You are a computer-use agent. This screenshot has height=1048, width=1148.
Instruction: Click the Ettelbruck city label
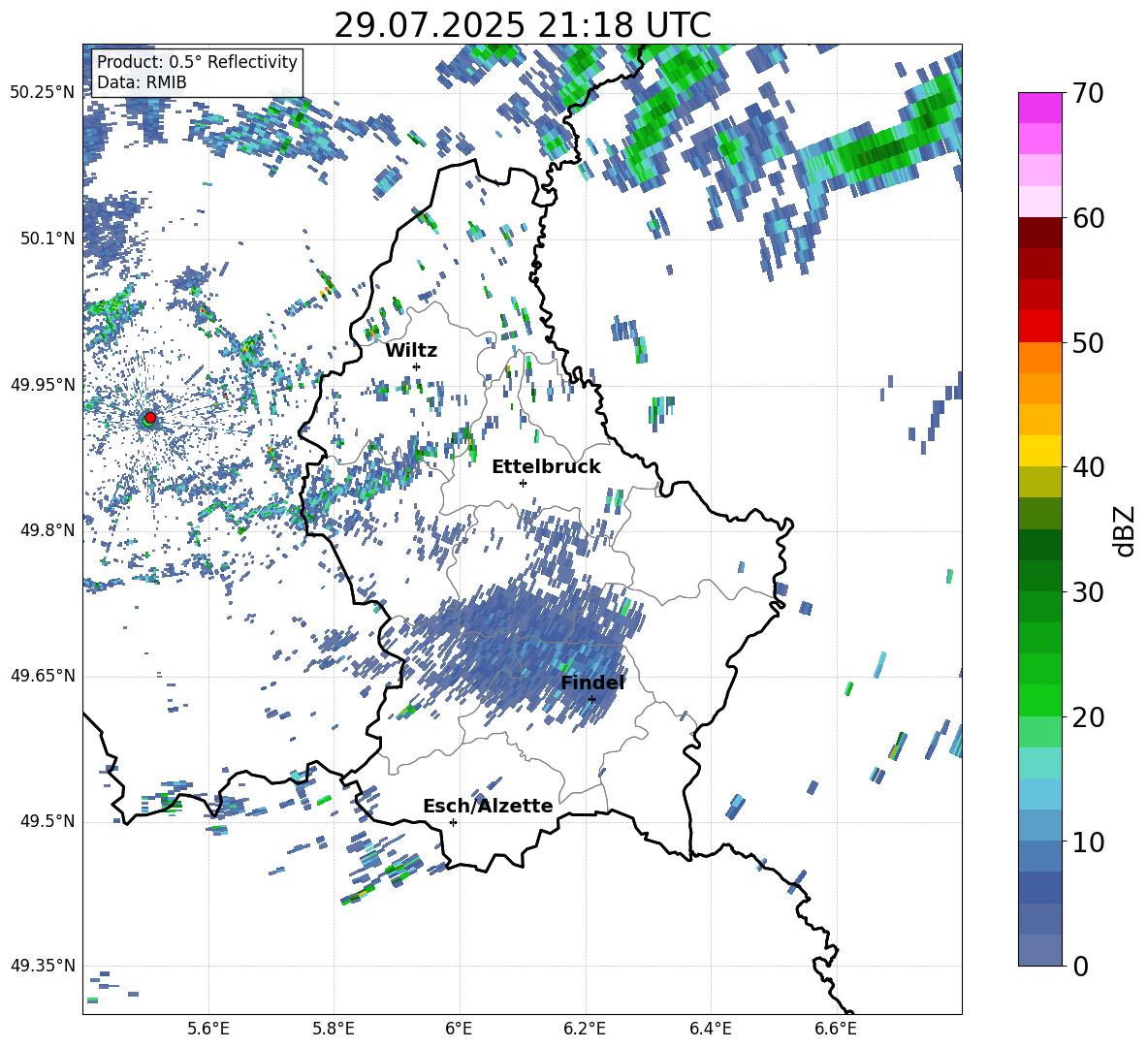pos(546,467)
